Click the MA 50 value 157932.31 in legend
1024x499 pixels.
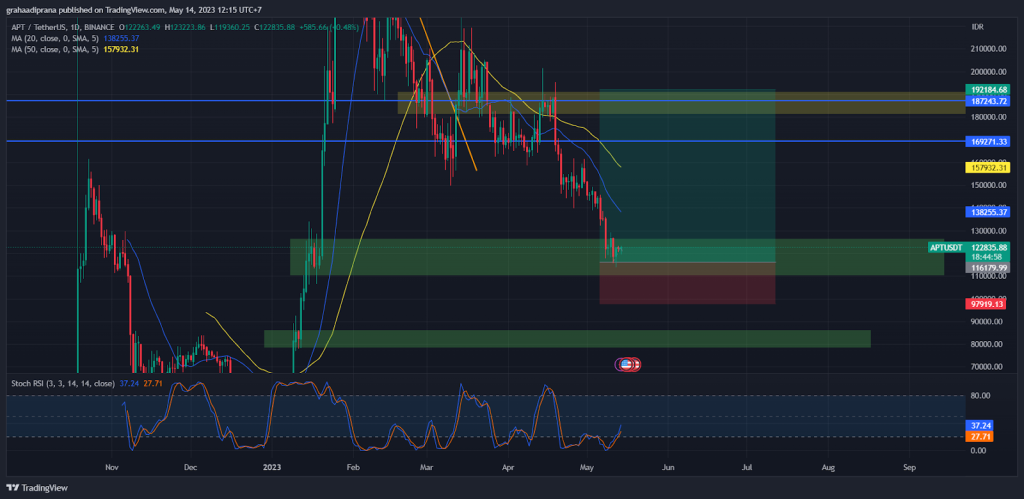point(121,49)
